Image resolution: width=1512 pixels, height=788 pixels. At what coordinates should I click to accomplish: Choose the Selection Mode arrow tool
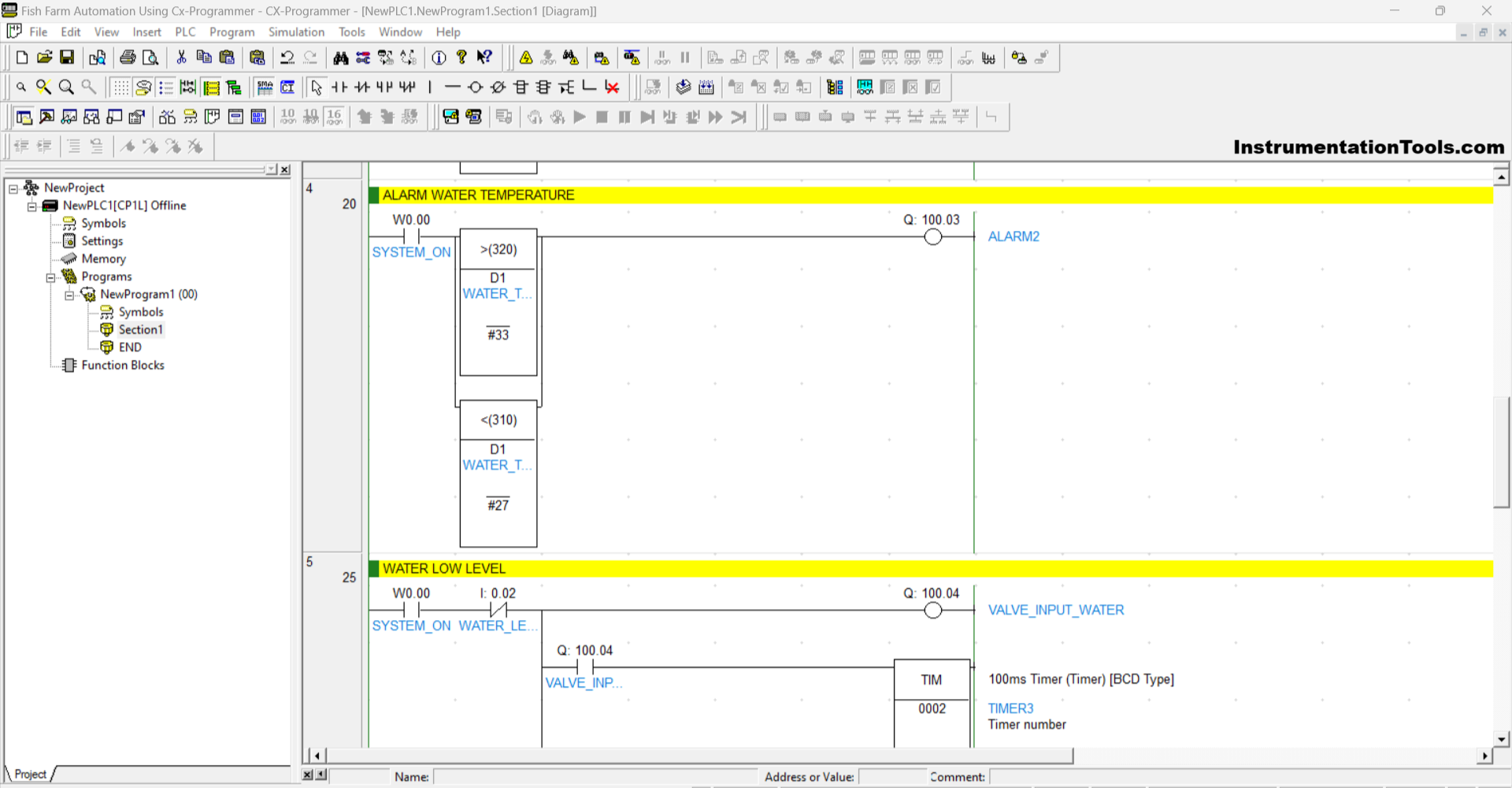[x=317, y=87]
